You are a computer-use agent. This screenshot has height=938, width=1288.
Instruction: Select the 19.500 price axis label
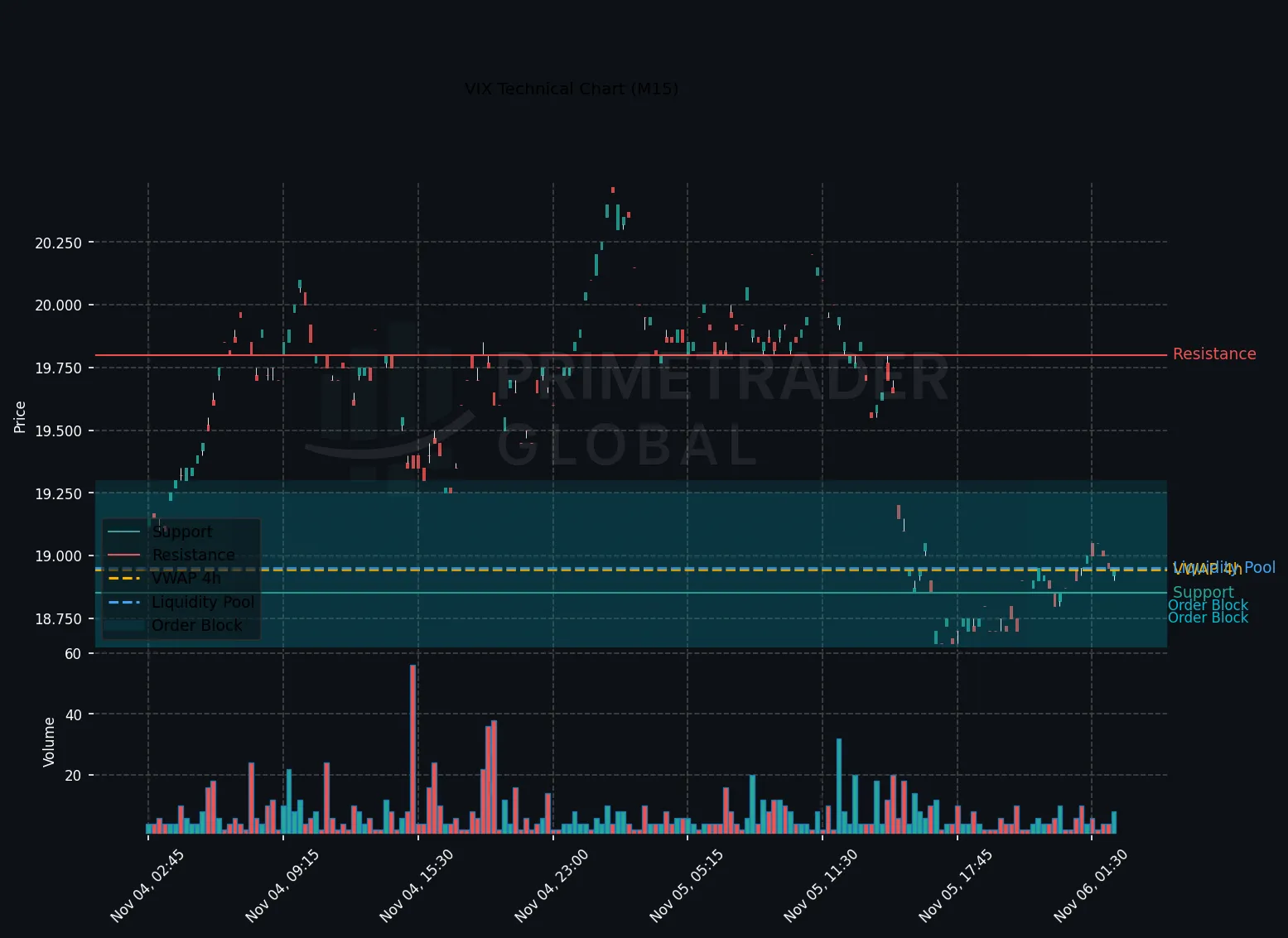pos(58,431)
